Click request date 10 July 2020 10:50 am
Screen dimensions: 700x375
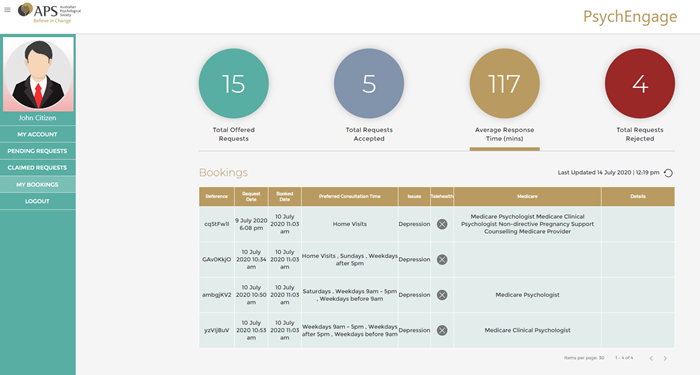pyautogui.click(x=251, y=295)
